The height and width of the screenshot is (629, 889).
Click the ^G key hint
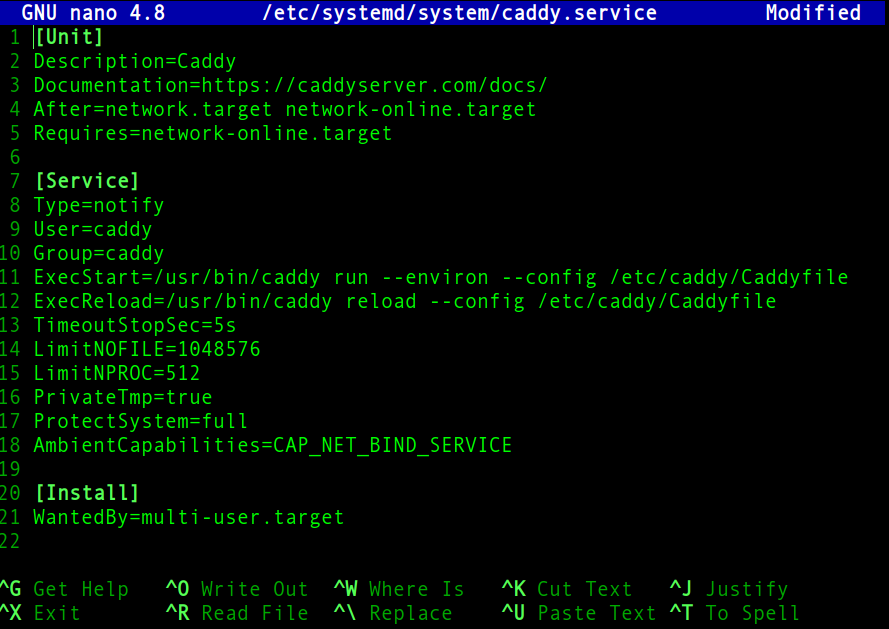click(x=11, y=589)
